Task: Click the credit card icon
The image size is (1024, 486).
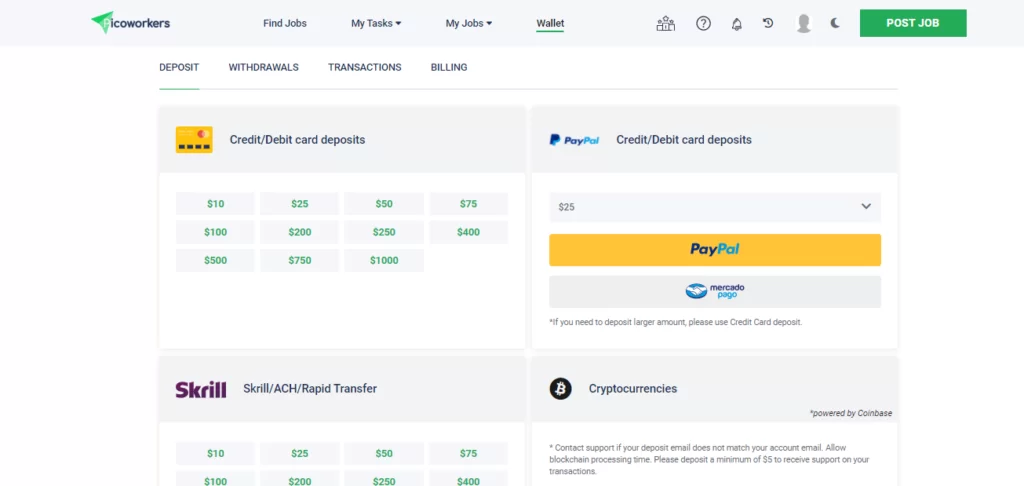Action: pyautogui.click(x=194, y=140)
